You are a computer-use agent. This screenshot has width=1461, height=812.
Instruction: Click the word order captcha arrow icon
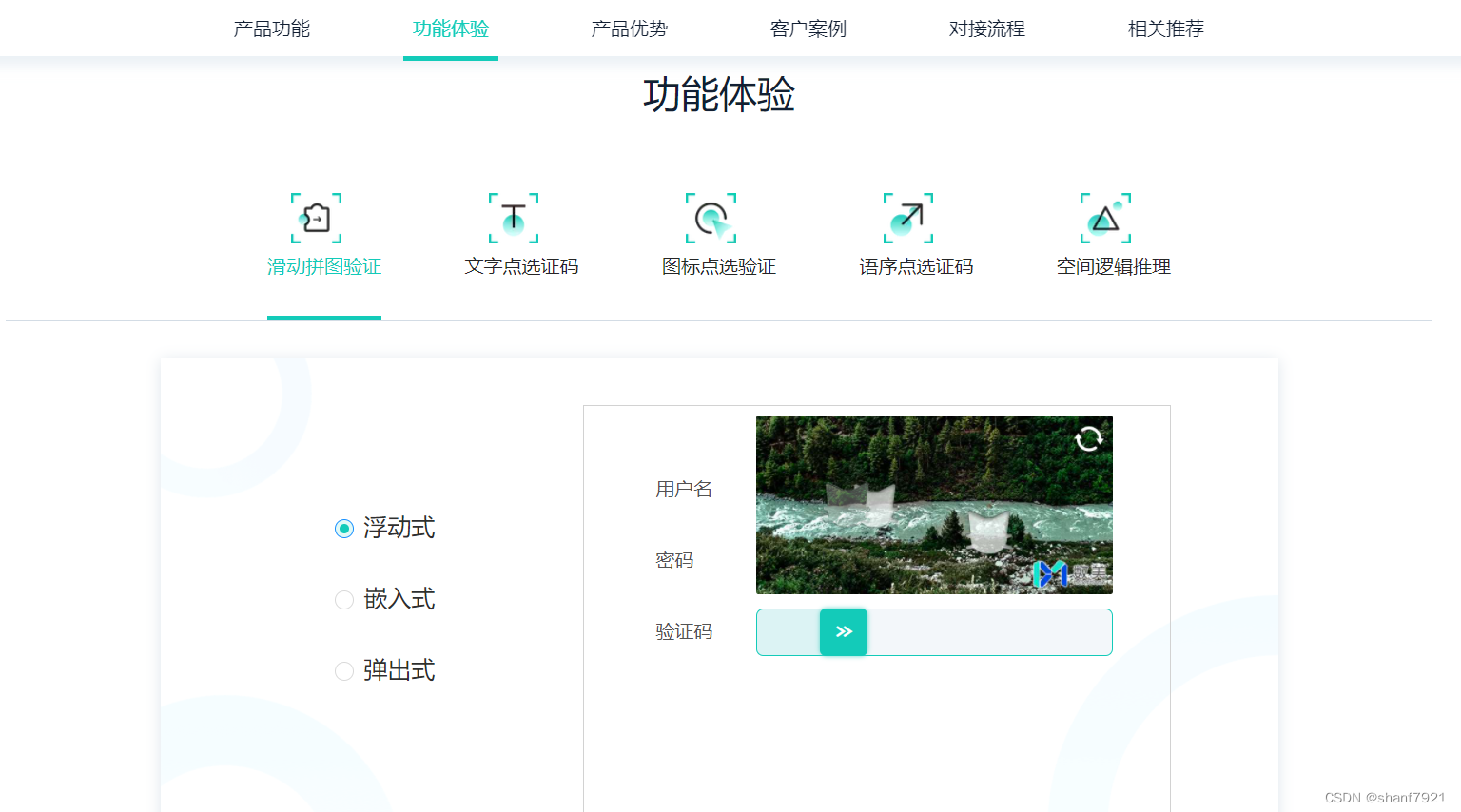pyautogui.click(x=908, y=218)
